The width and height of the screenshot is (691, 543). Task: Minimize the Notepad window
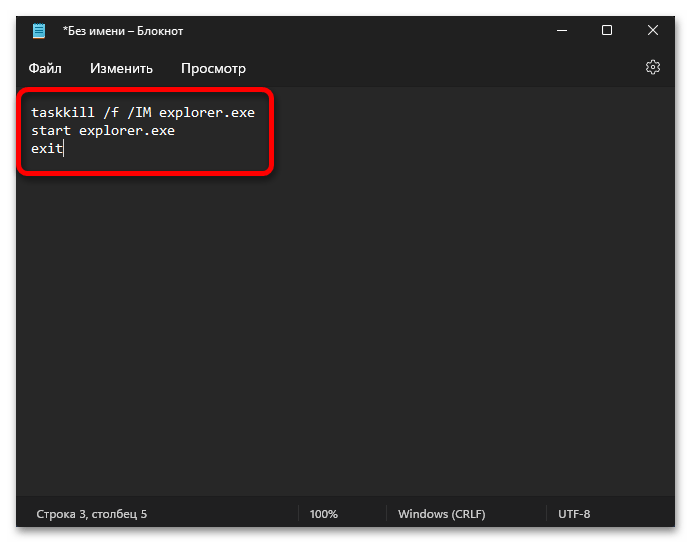(562, 30)
